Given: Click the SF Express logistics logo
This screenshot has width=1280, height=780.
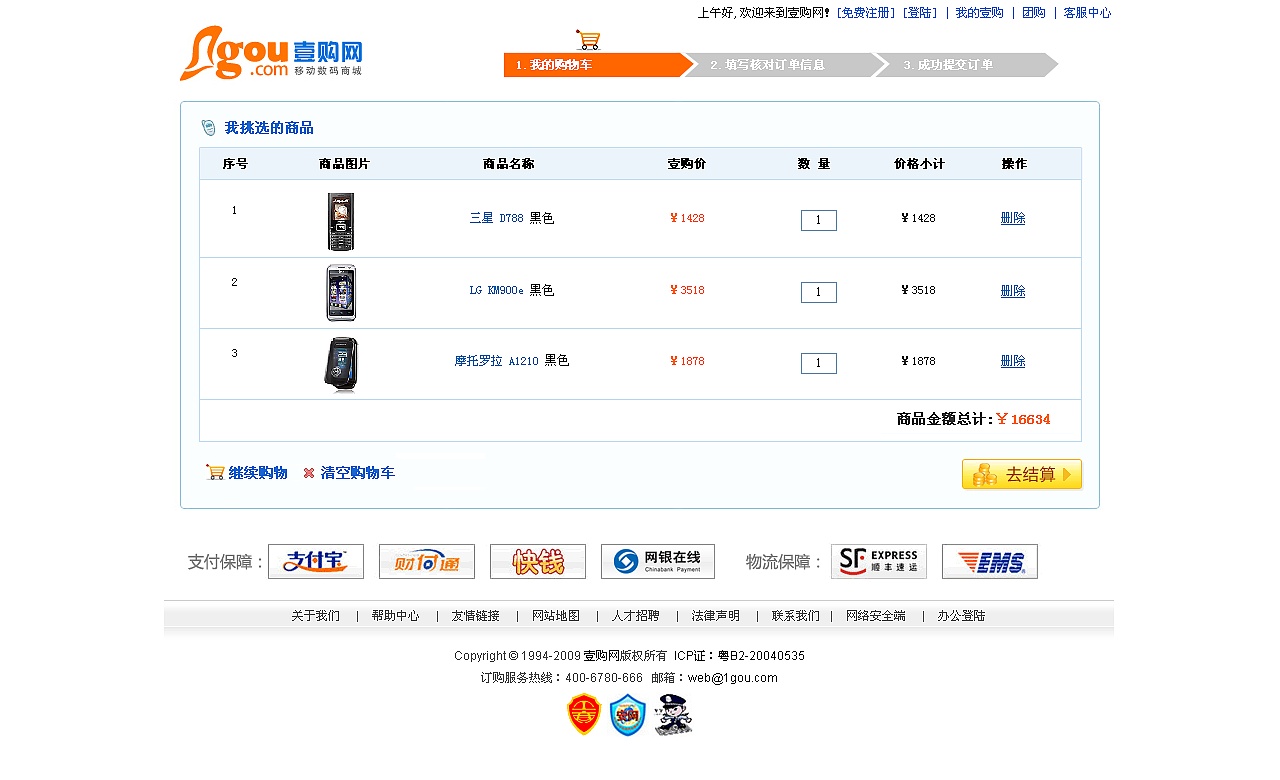Looking at the screenshot, I should [879, 561].
